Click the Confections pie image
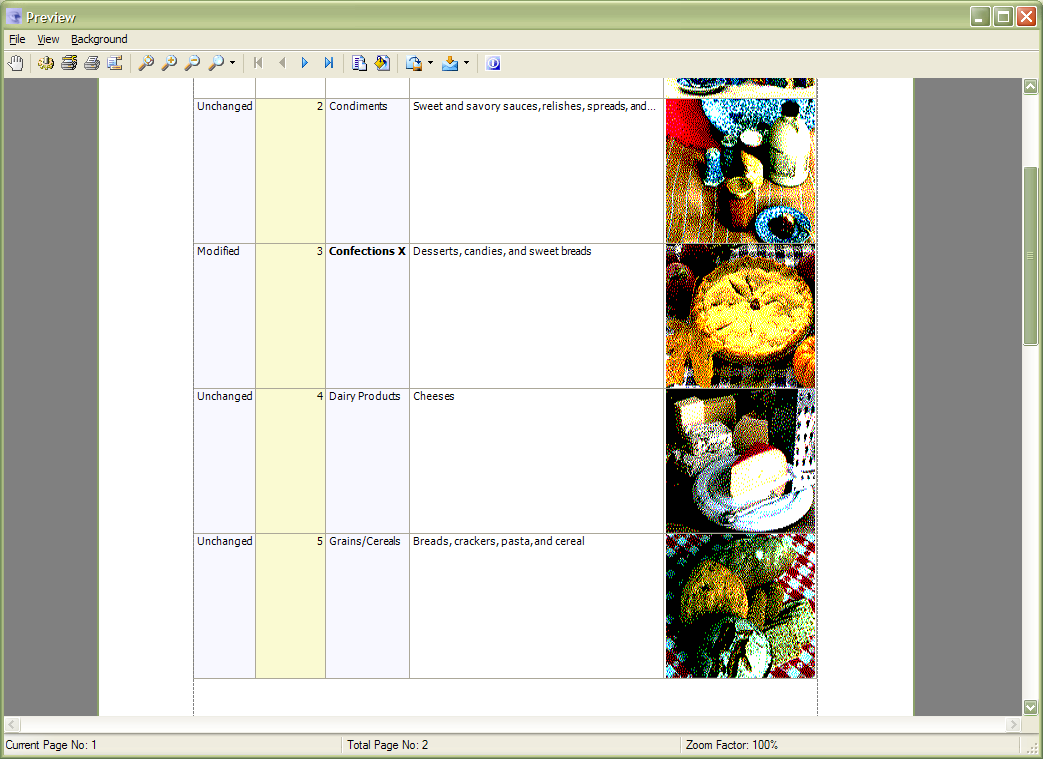This screenshot has height=759, width=1043. coord(740,316)
